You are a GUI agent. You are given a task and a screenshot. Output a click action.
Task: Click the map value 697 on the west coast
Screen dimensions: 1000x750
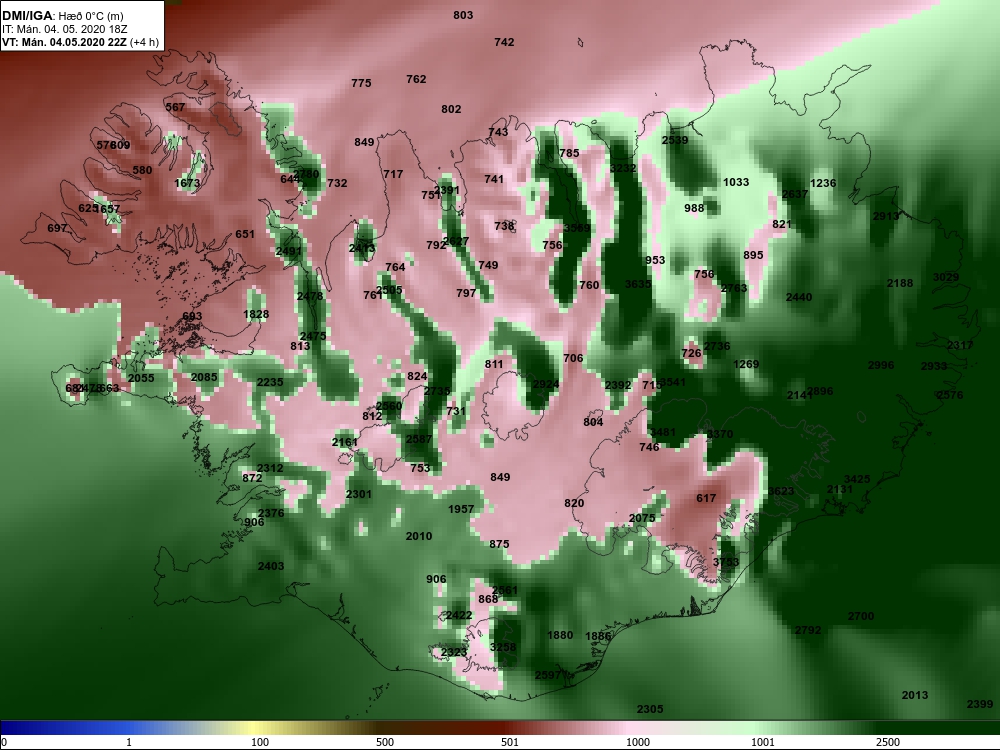pos(57,228)
